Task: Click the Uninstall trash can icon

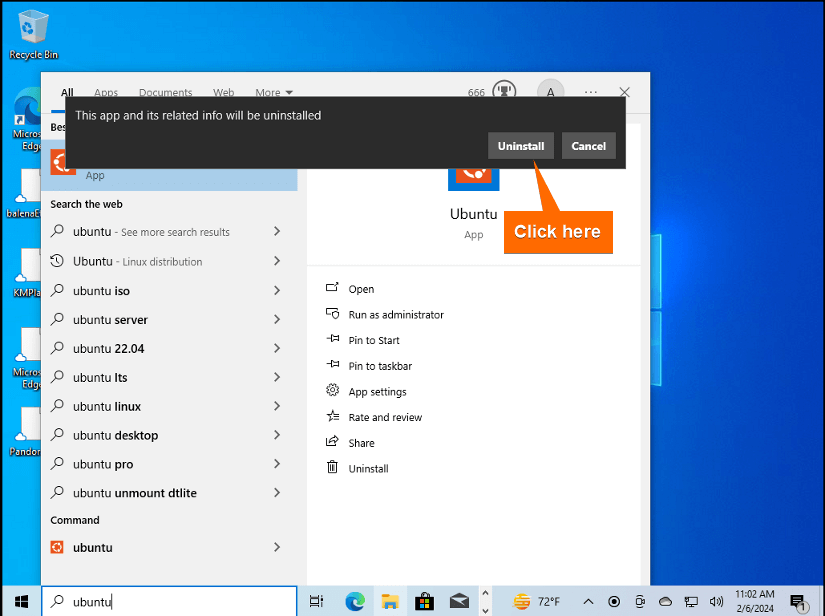Action: pyautogui.click(x=333, y=467)
